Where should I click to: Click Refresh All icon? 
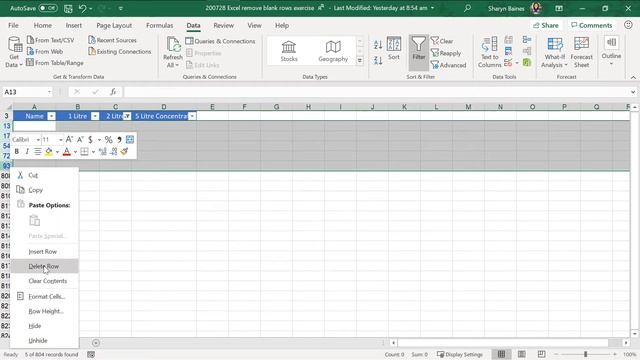[173, 52]
